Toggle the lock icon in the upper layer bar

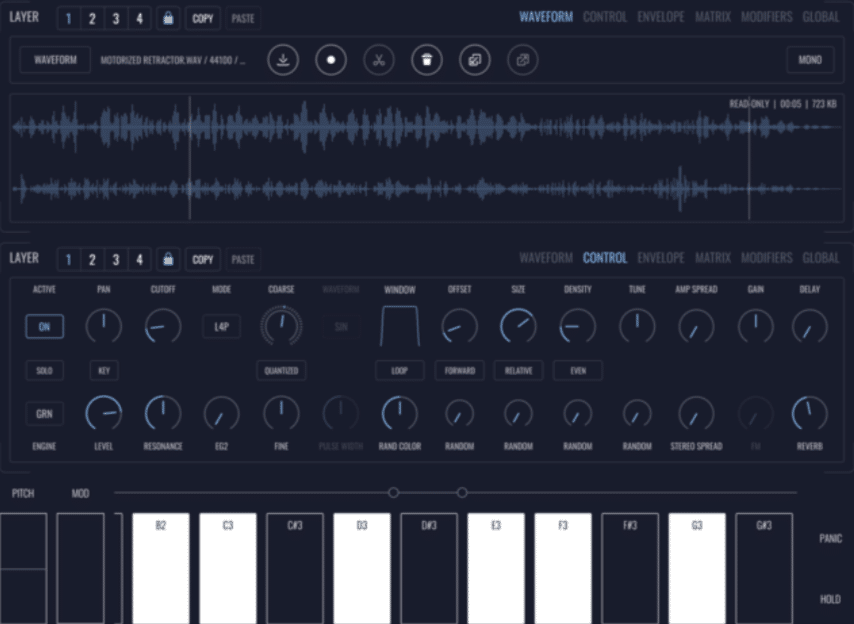tap(168, 19)
